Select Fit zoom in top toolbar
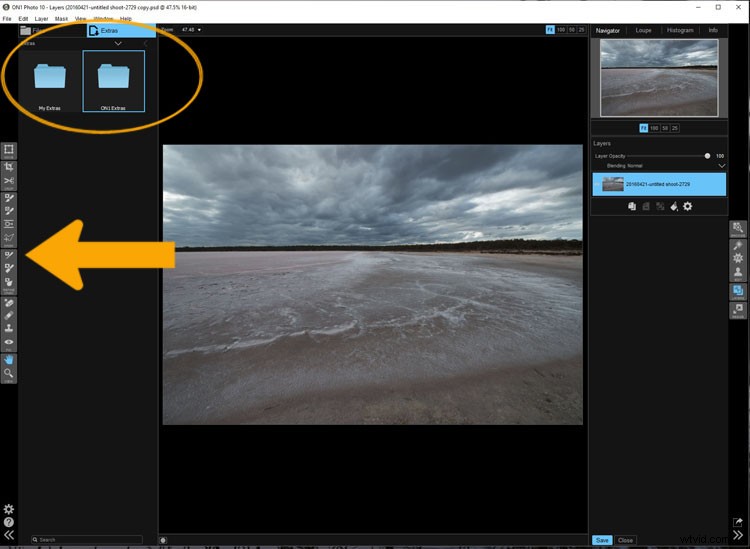750x549 pixels. (x=550, y=30)
